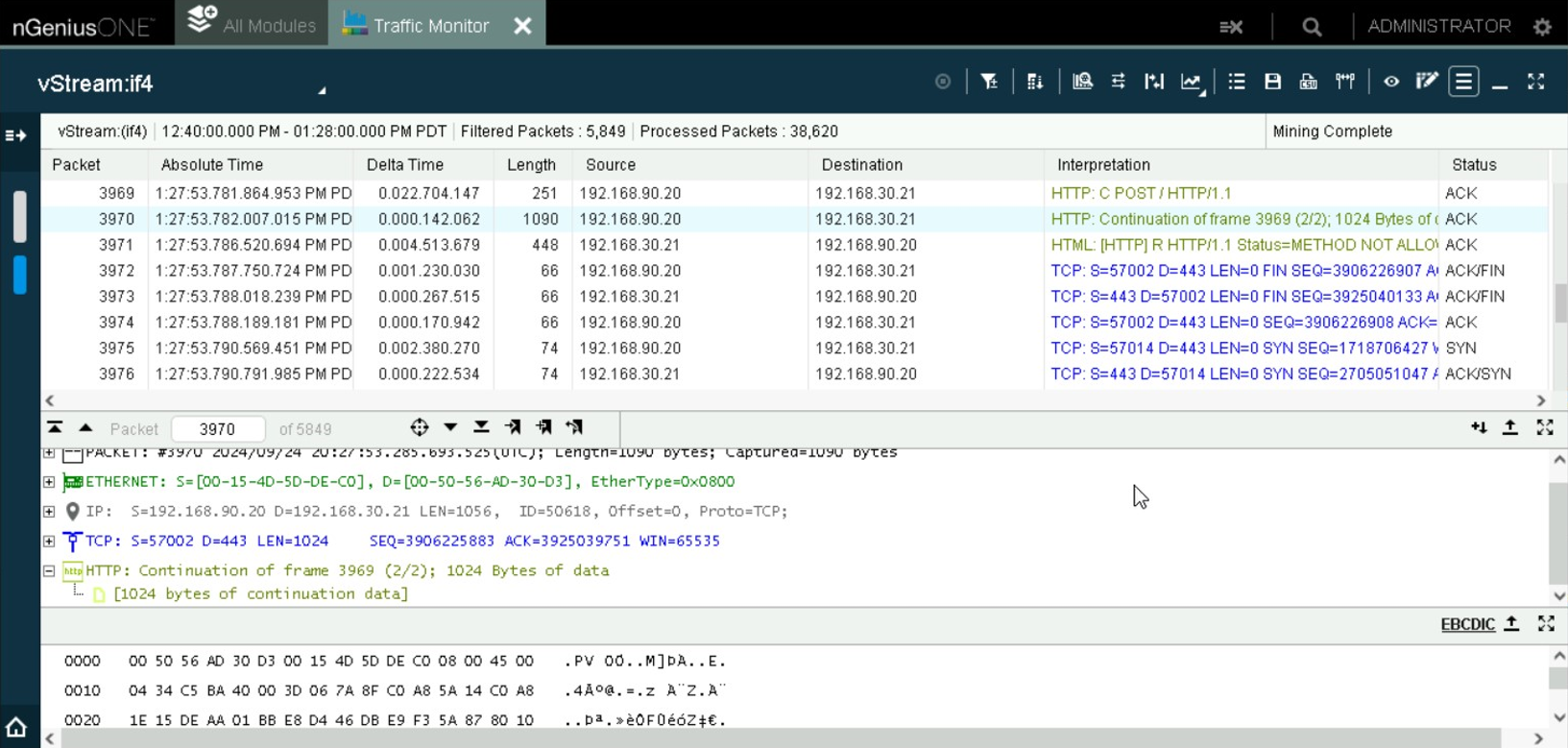Open the ADMINISTRATOR user menu
The height and width of the screenshot is (748, 1568).
point(1438,26)
